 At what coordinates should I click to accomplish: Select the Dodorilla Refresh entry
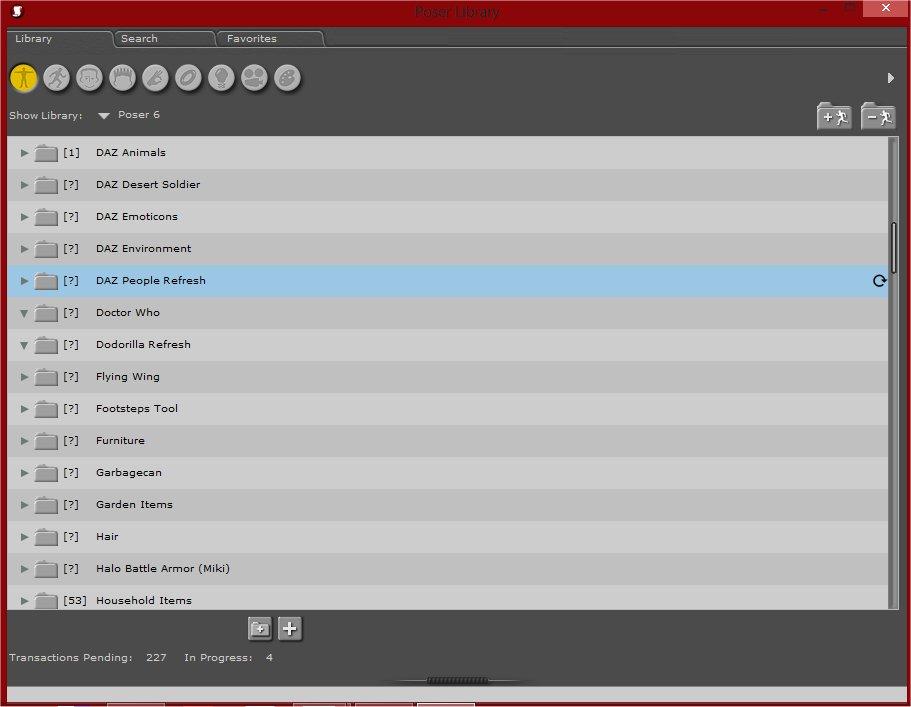click(447, 344)
